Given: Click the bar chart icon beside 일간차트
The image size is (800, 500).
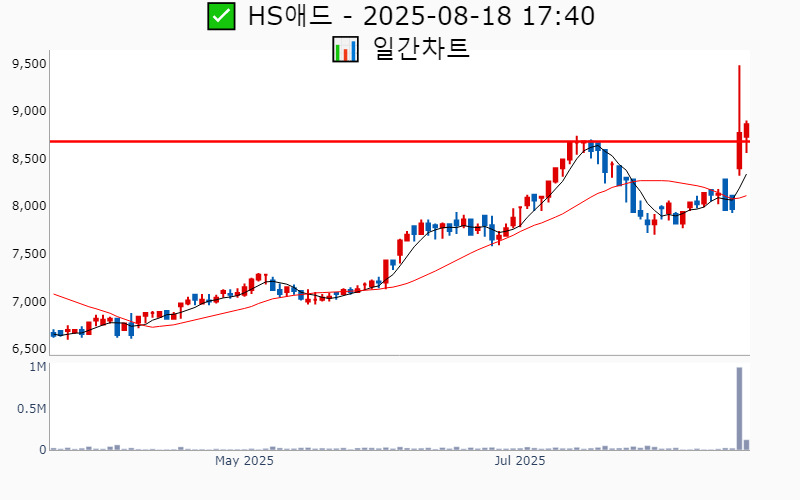Looking at the screenshot, I should coord(345,49).
